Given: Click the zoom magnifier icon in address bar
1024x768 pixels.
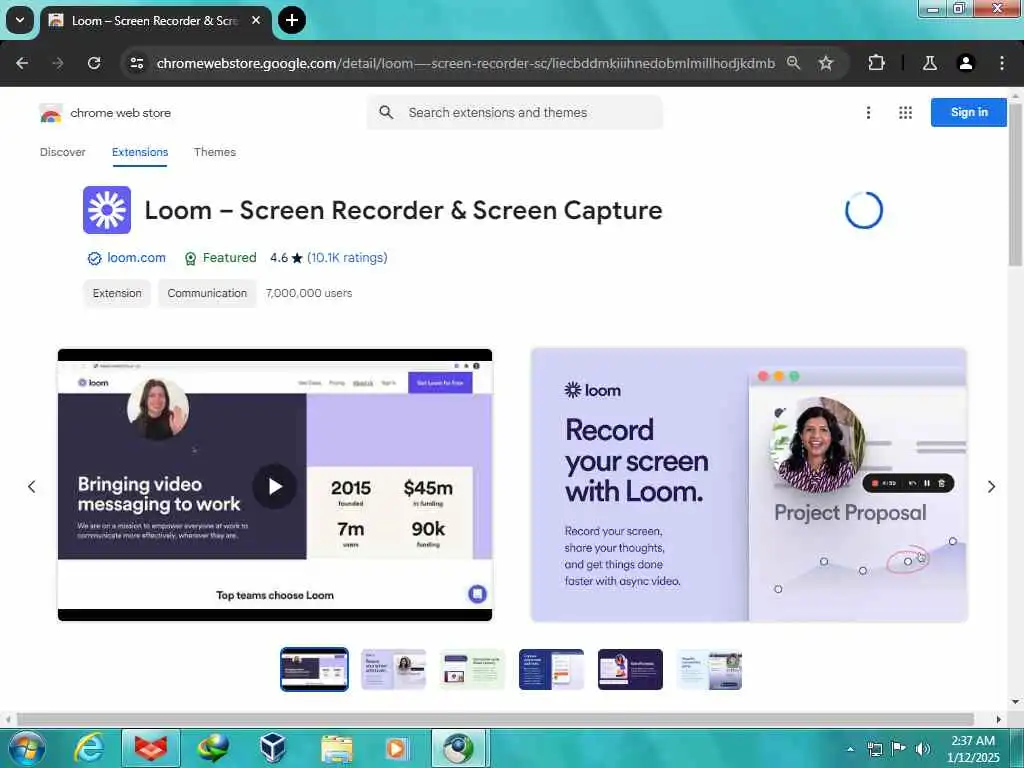Looking at the screenshot, I should (x=793, y=63).
